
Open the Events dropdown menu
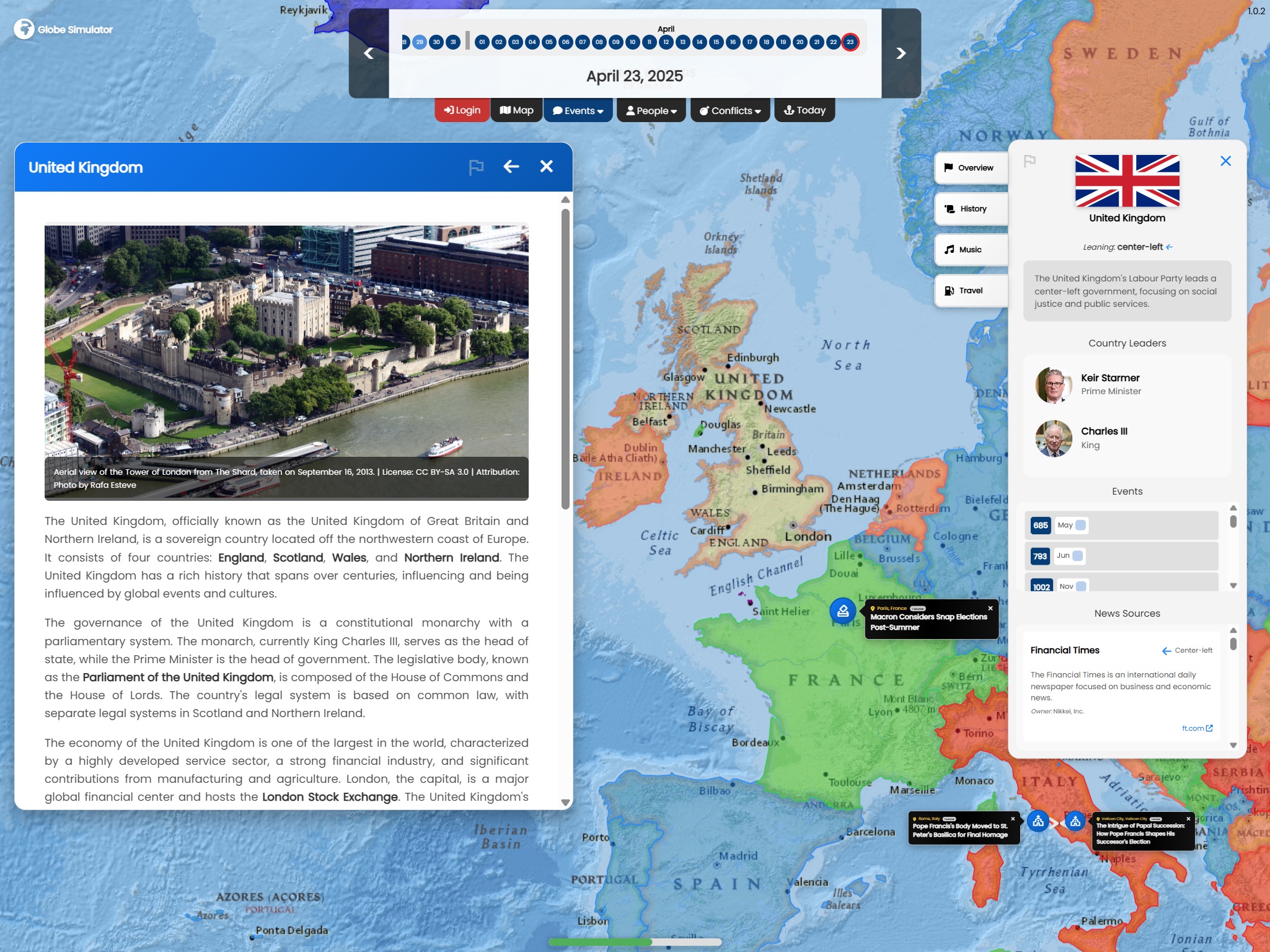[578, 111]
